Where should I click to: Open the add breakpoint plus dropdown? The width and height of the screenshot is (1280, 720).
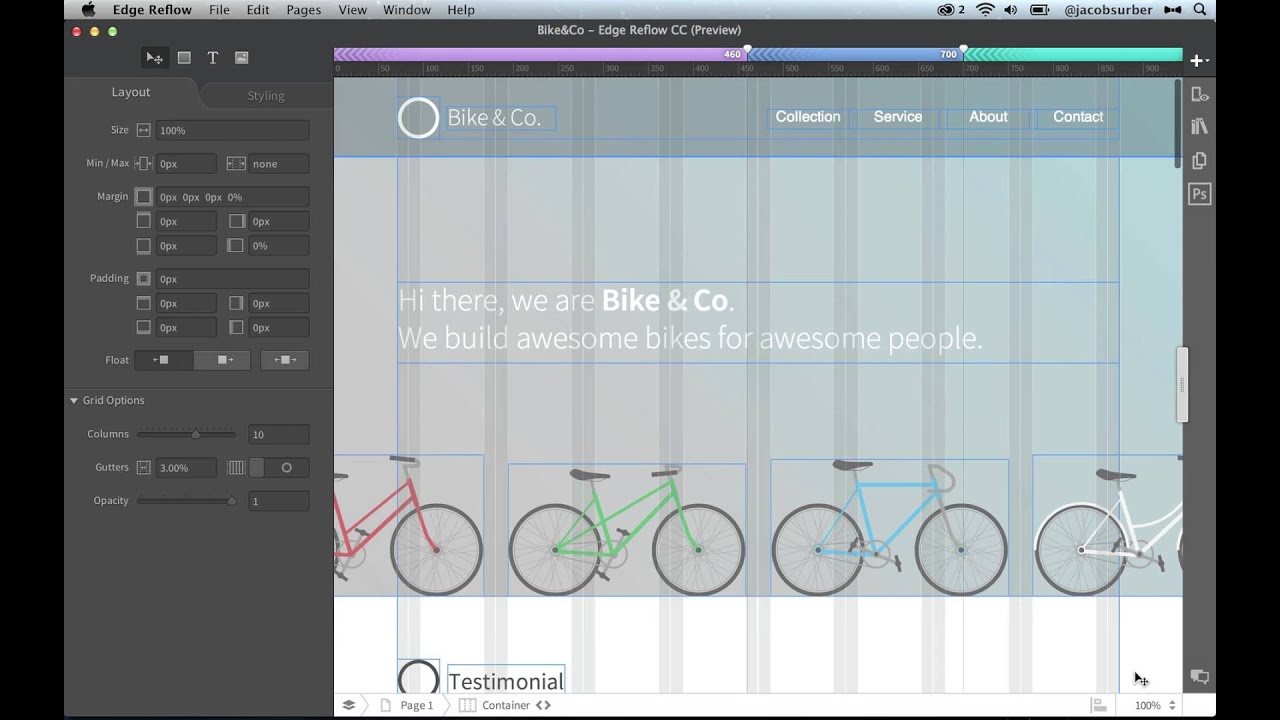point(1198,61)
